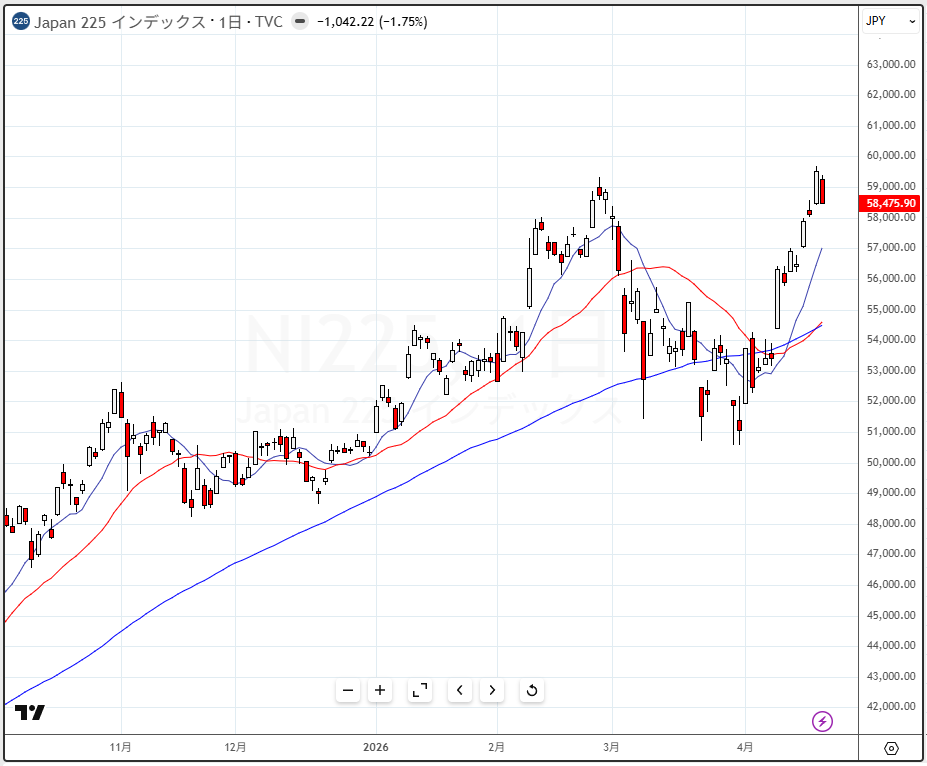Click the zoom out minus button

348,690
